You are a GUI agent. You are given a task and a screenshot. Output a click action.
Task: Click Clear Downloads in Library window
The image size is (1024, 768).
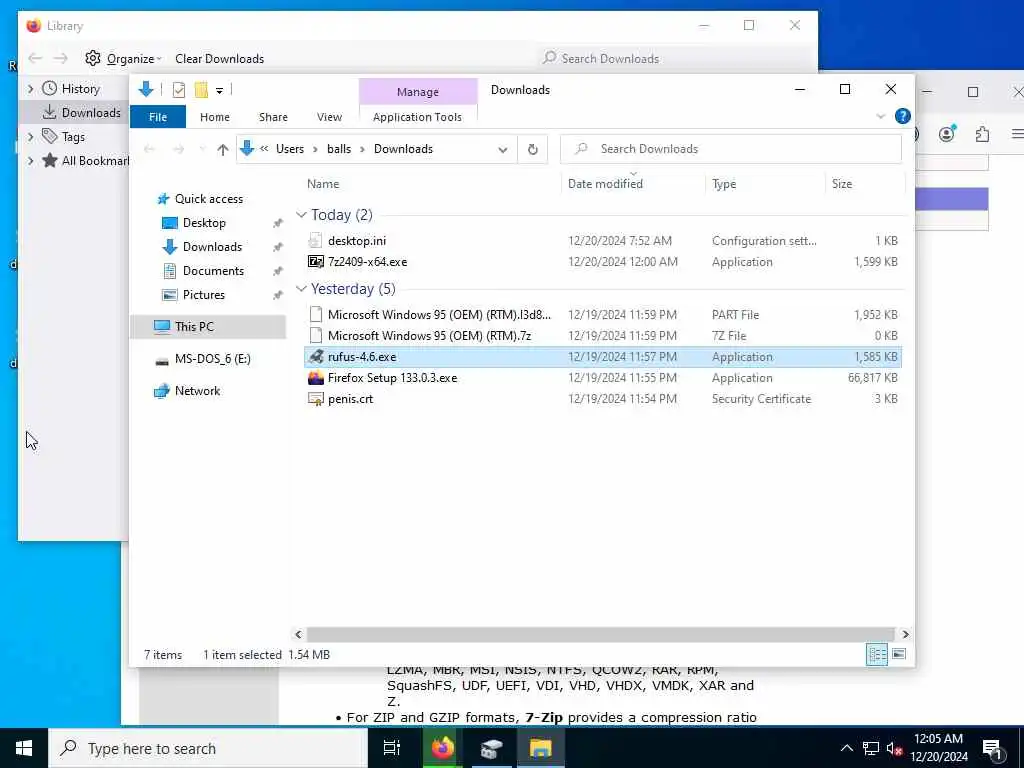[219, 59]
